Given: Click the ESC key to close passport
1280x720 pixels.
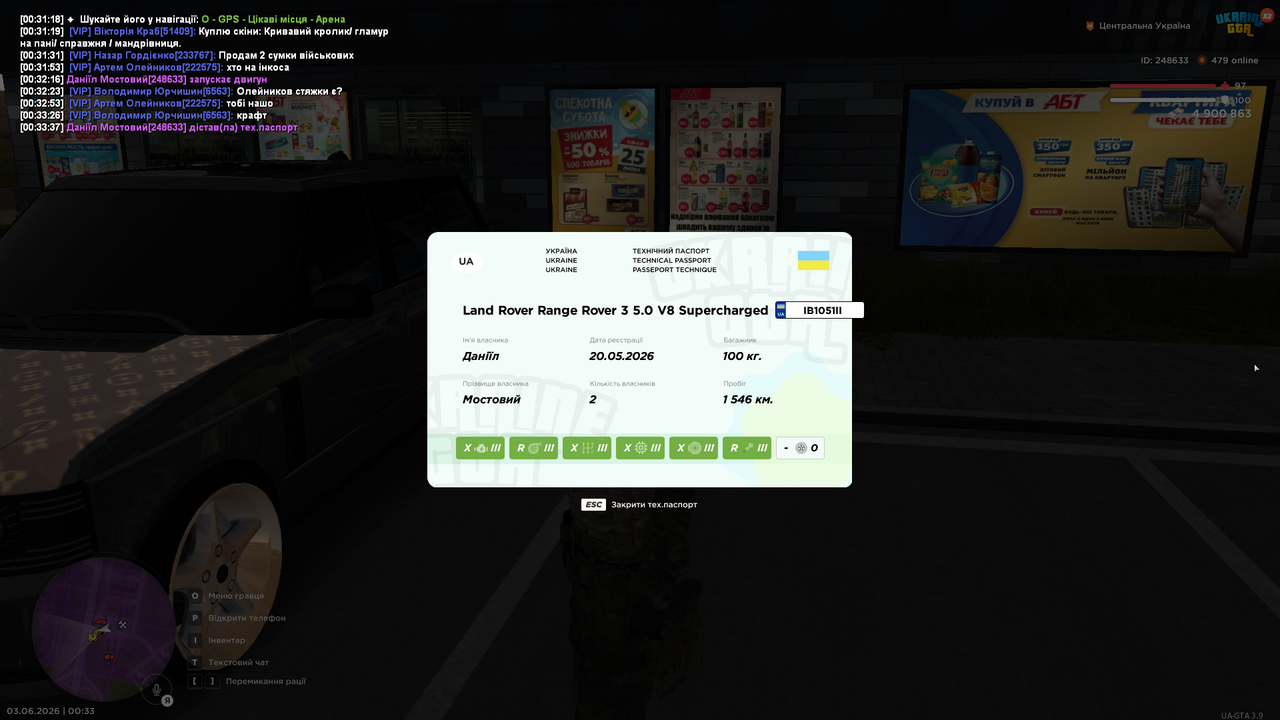Looking at the screenshot, I should 594,505.
